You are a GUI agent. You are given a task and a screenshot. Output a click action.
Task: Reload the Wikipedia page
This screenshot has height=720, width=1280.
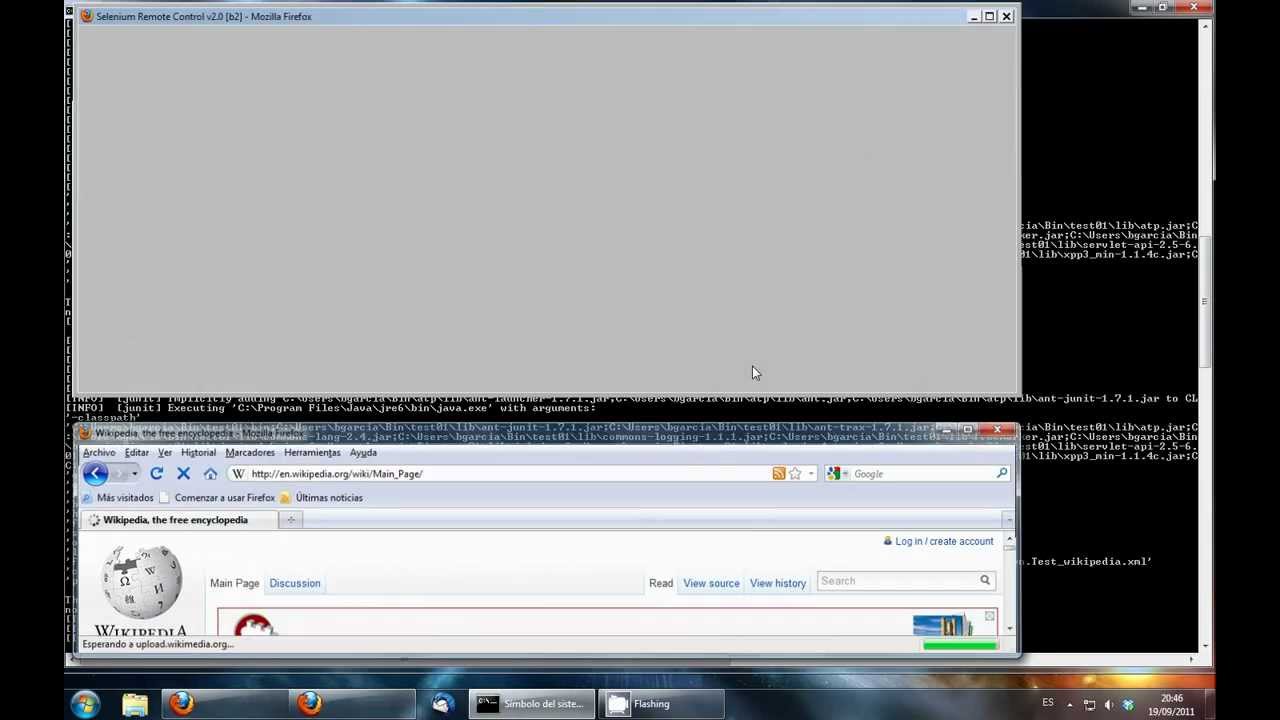coord(156,474)
